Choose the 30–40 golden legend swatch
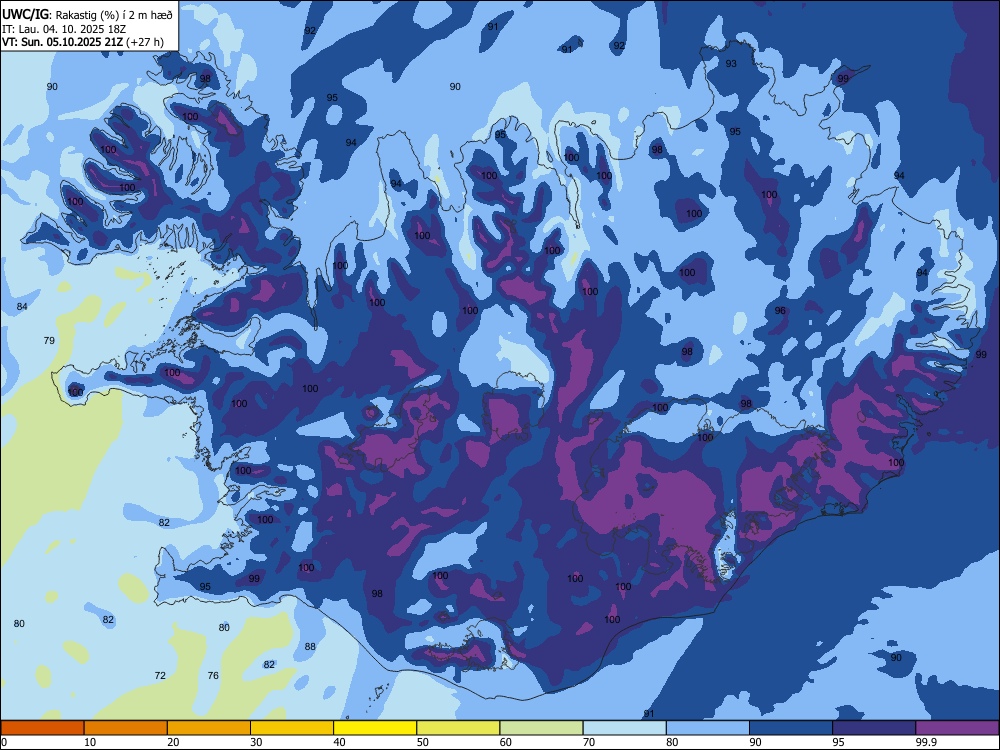 [292, 728]
